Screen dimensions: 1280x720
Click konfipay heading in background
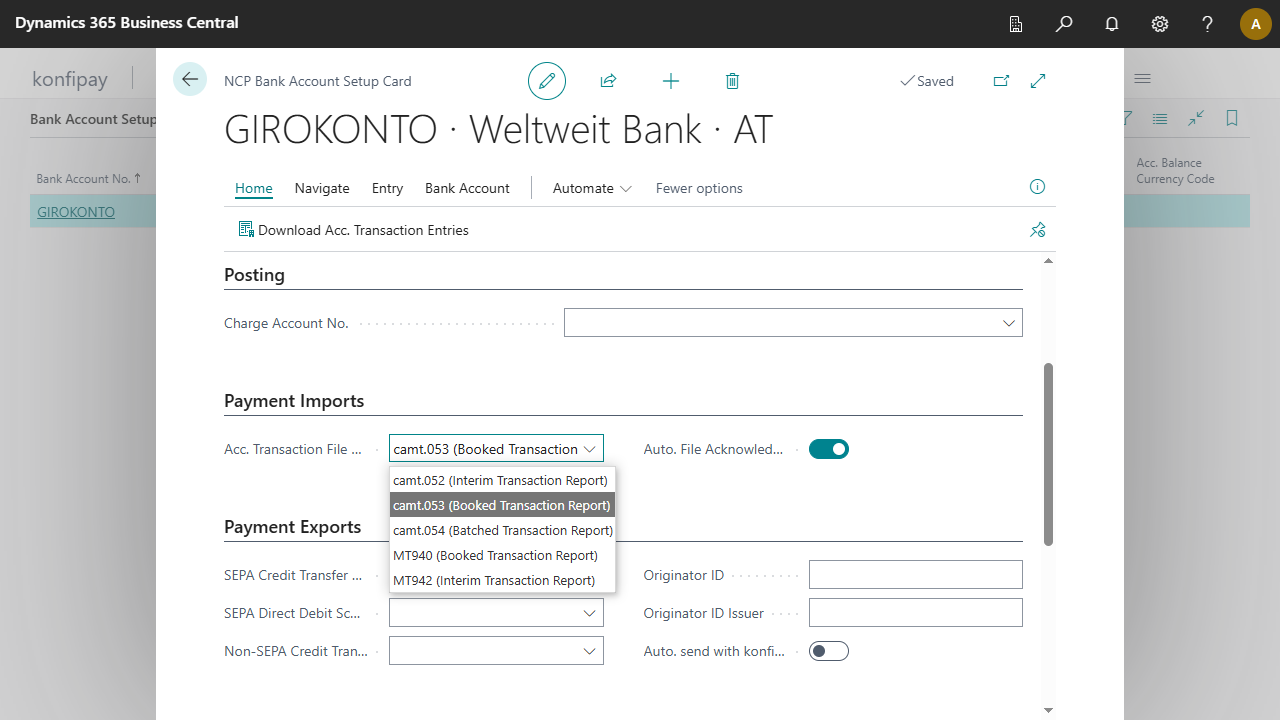pyautogui.click(x=70, y=78)
